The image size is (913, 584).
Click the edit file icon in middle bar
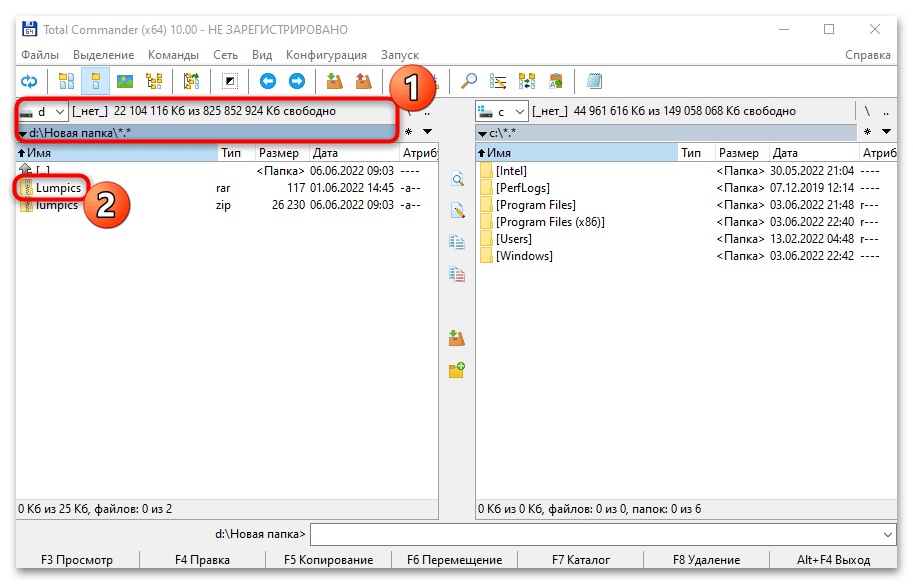point(457,210)
